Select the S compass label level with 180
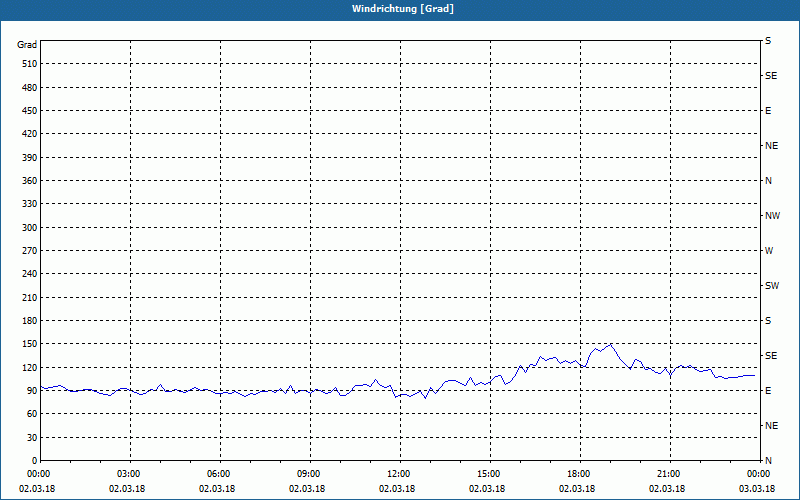 [768, 321]
